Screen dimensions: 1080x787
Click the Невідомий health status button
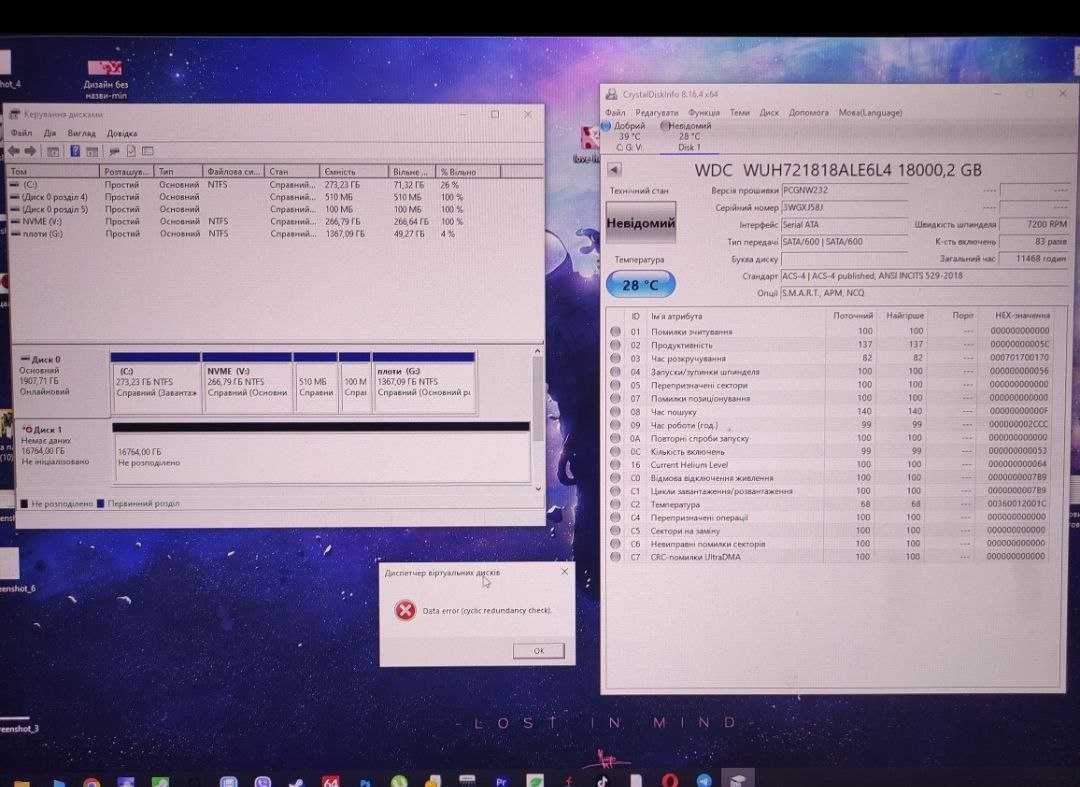(x=641, y=222)
